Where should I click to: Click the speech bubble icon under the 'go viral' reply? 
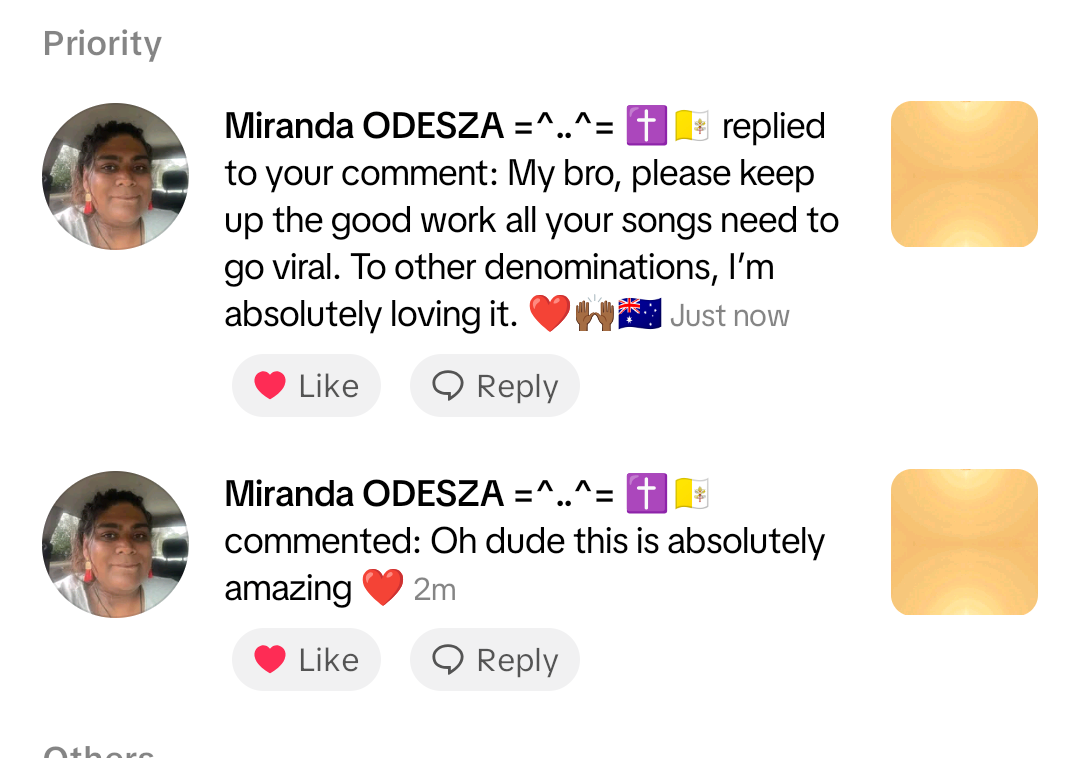pyautogui.click(x=447, y=386)
